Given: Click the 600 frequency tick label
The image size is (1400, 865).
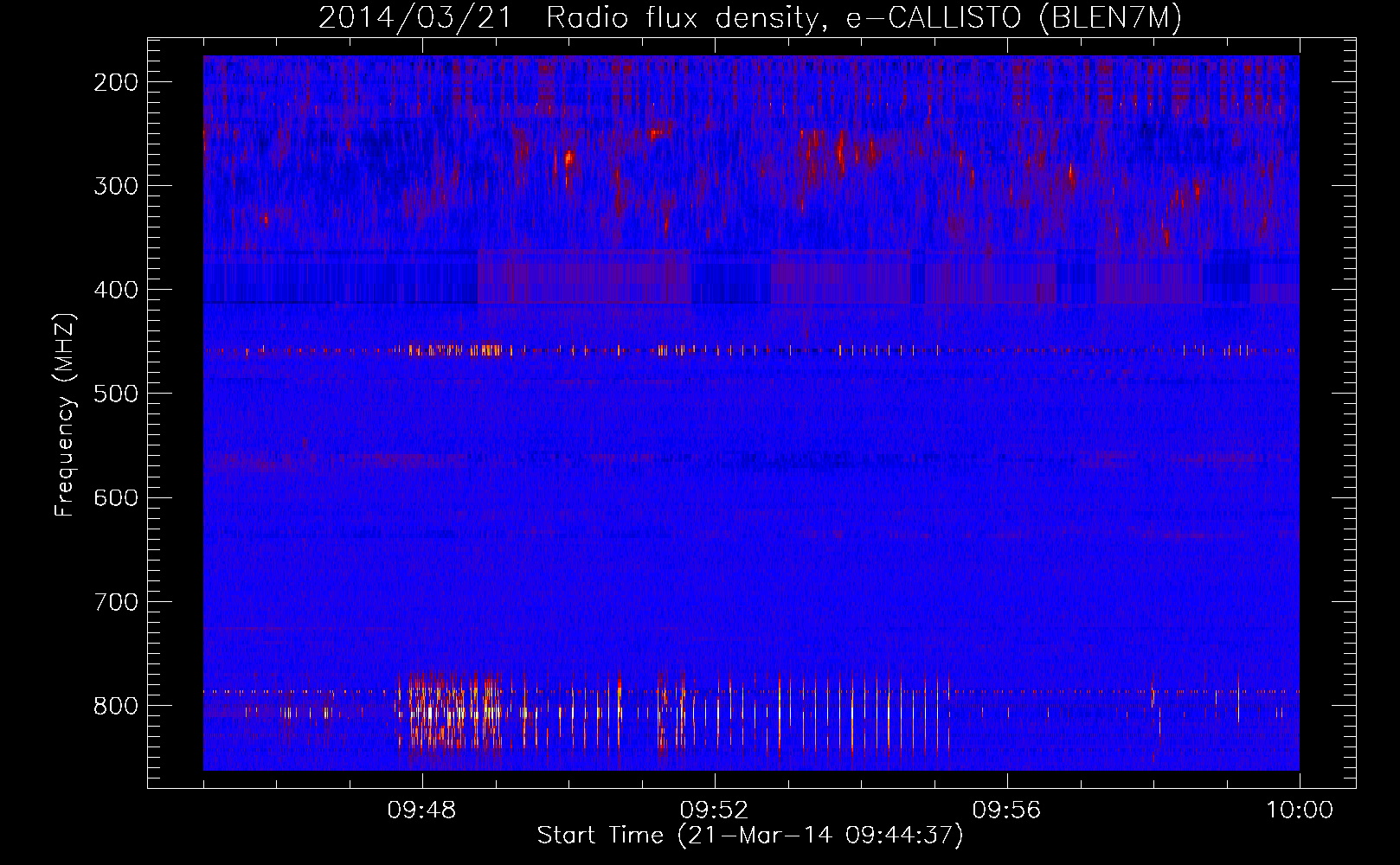Looking at the screenshot, I should click(x=116, y=497).
